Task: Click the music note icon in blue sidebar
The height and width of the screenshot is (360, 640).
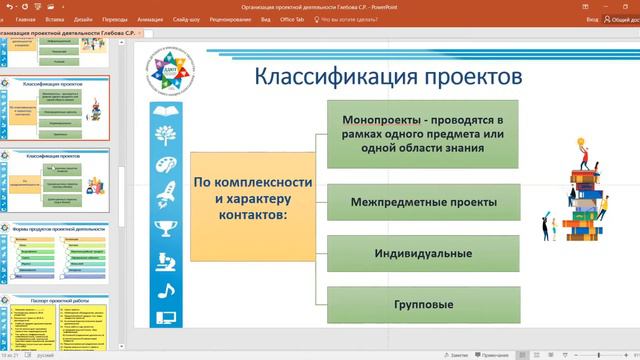Action: coord(166,291)
